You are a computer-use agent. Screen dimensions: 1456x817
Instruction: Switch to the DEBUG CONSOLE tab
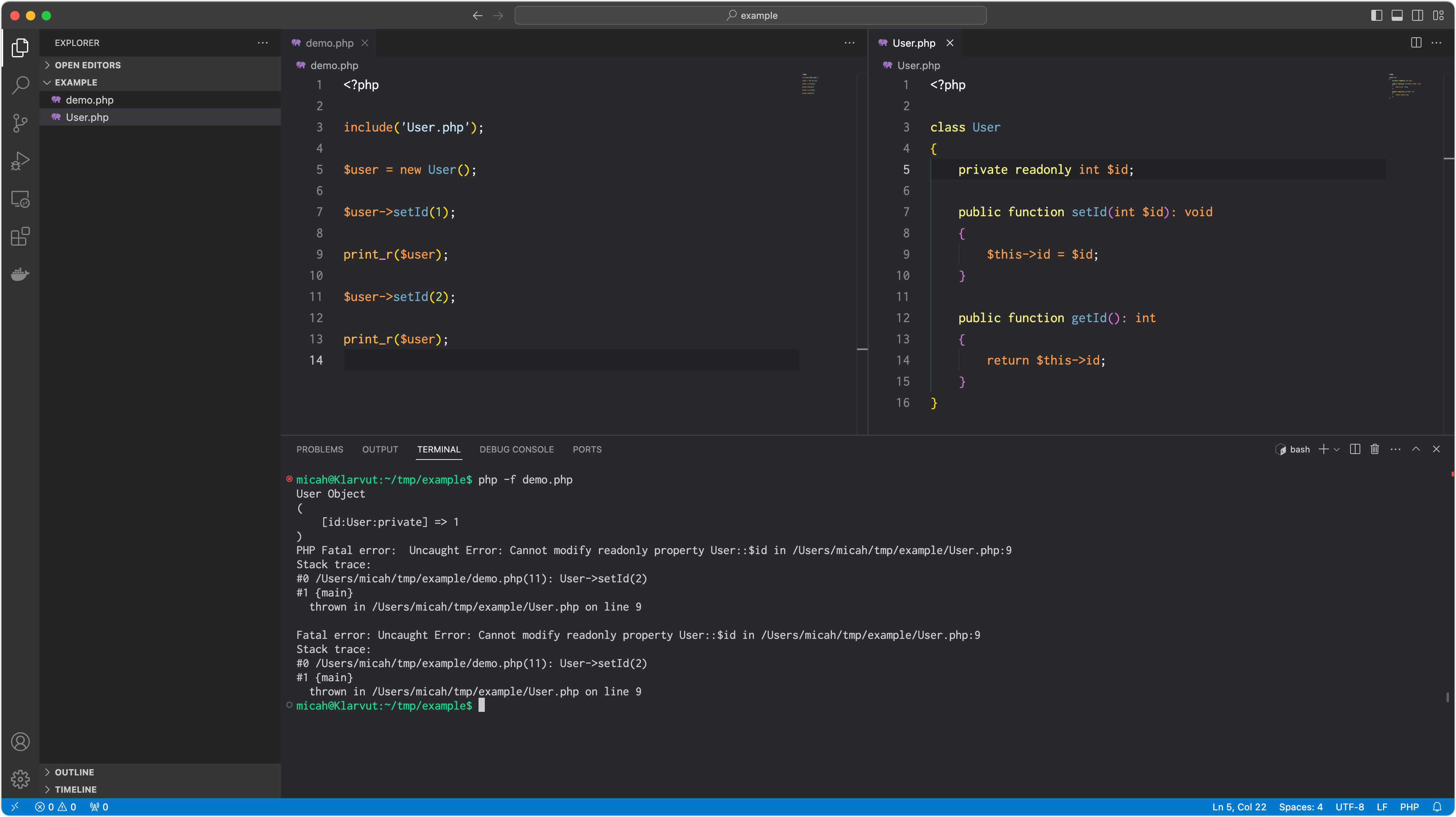click(516, 449)
